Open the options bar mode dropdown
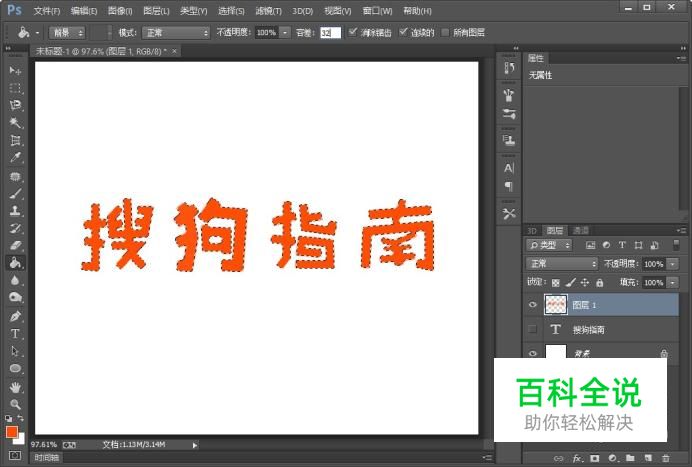This screenshot has height=467, width=692. pos(176,33)
